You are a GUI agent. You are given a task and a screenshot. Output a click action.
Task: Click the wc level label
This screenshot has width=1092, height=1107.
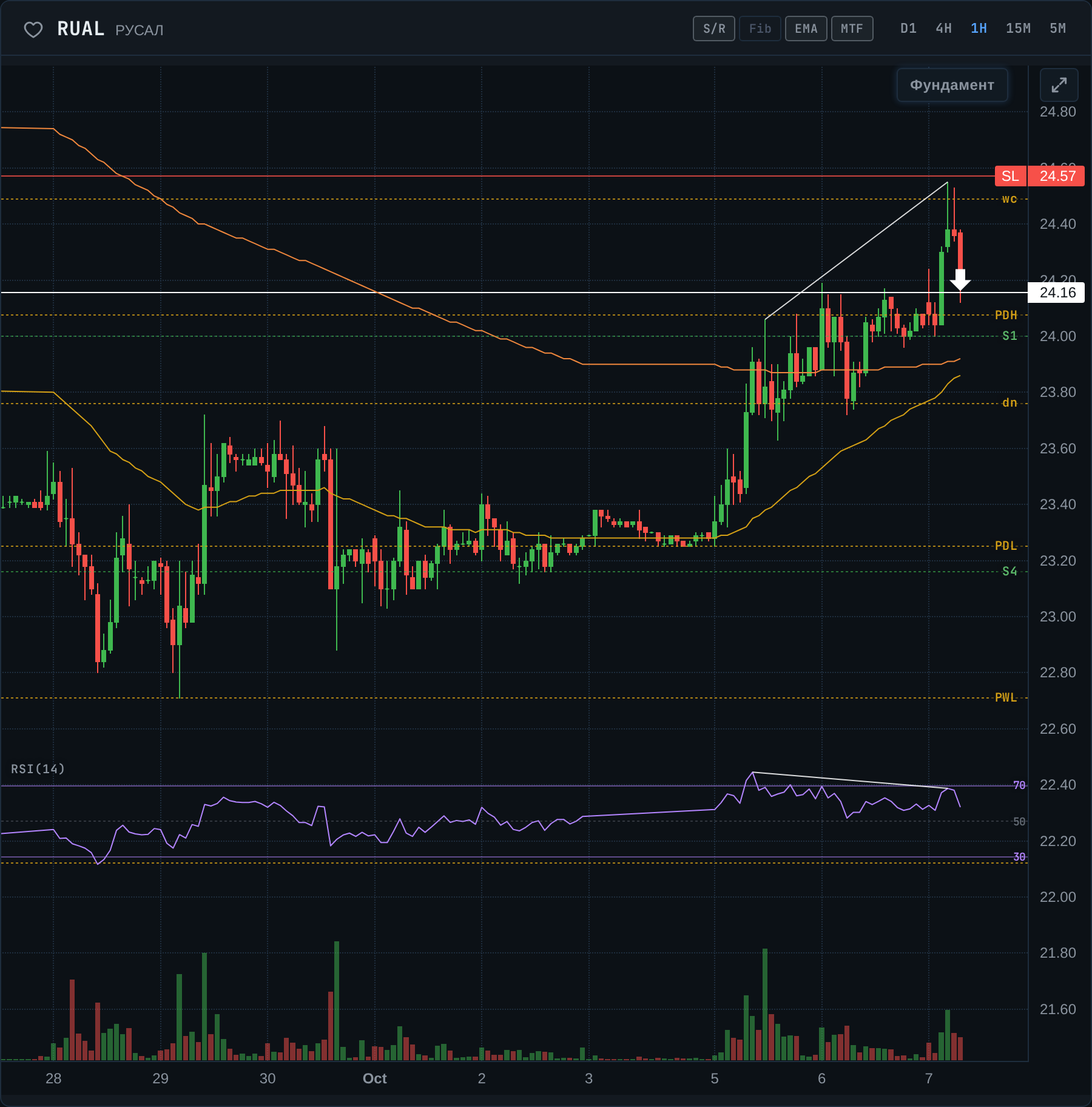point(1009,199)
